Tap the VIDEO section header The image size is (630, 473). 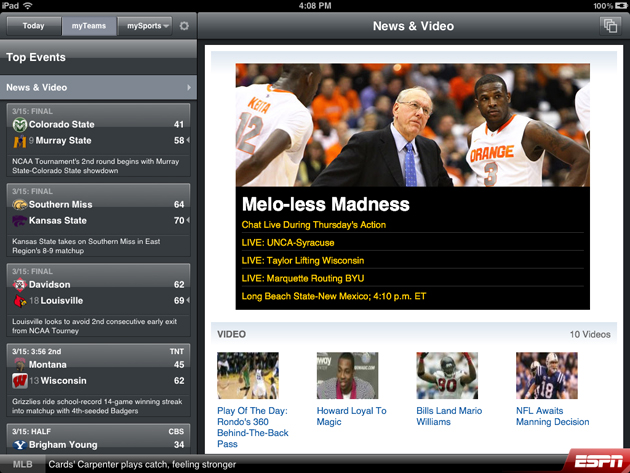click(x=231, y=334)
